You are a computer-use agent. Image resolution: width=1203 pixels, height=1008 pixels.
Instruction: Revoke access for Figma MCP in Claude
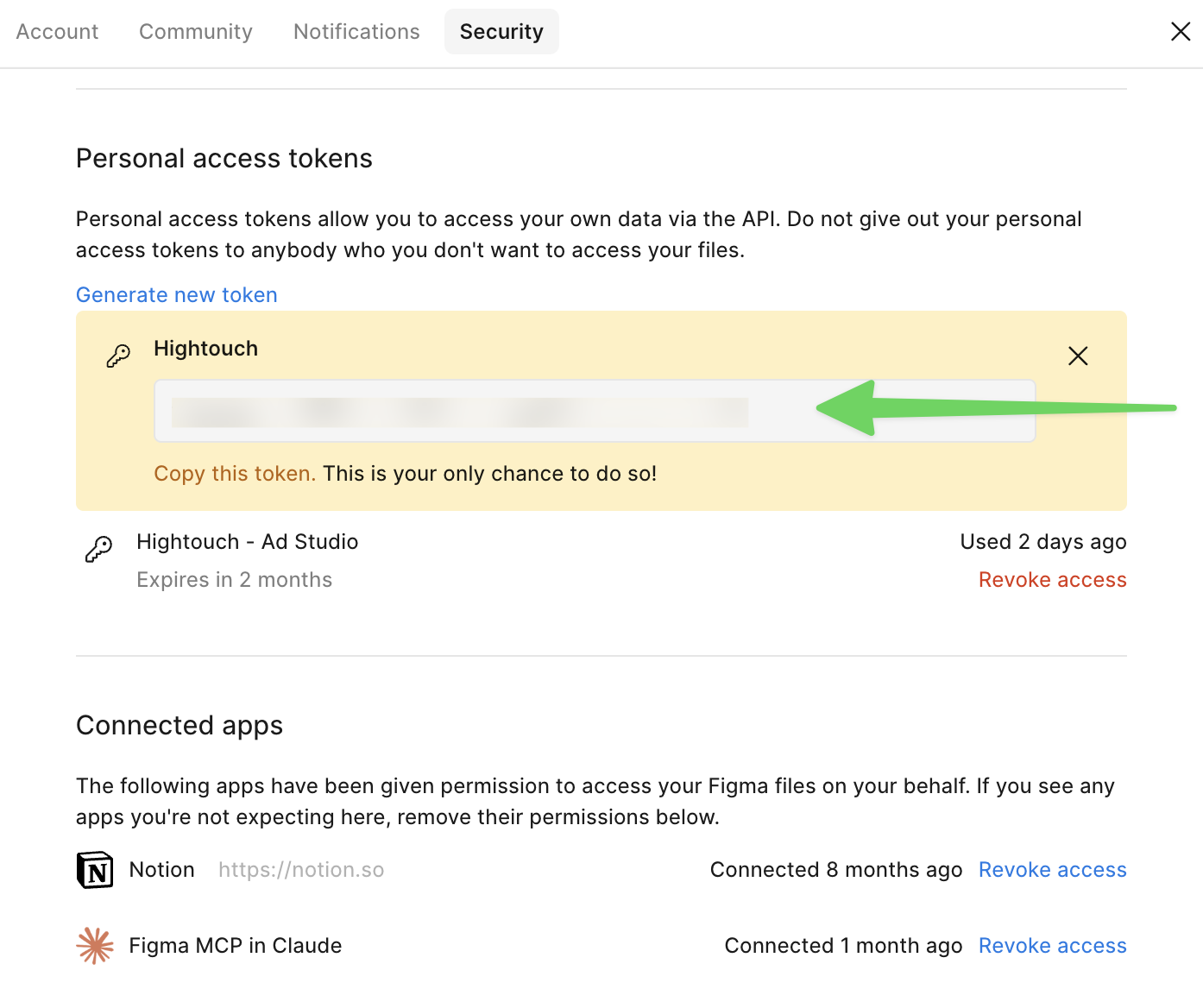tap(1052, 946)
